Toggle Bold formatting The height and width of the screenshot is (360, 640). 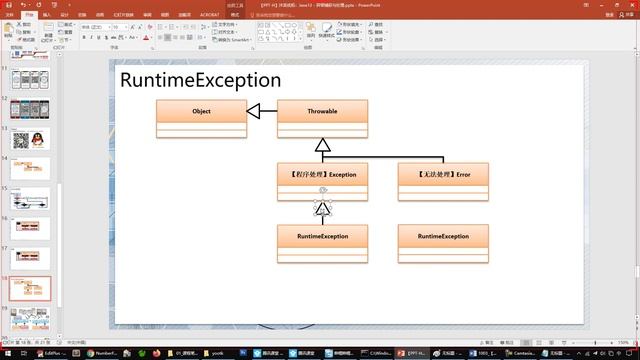pos(84,38)
